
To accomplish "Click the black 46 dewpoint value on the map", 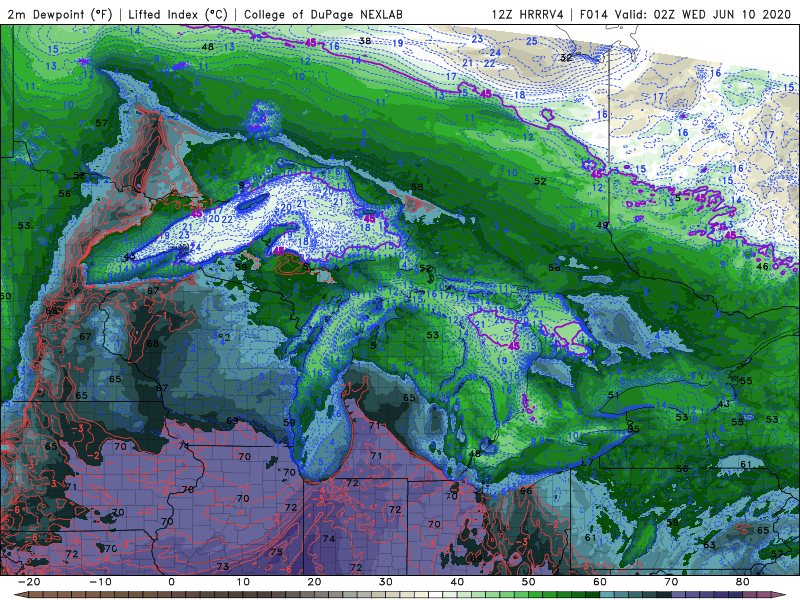I will 762,266.
